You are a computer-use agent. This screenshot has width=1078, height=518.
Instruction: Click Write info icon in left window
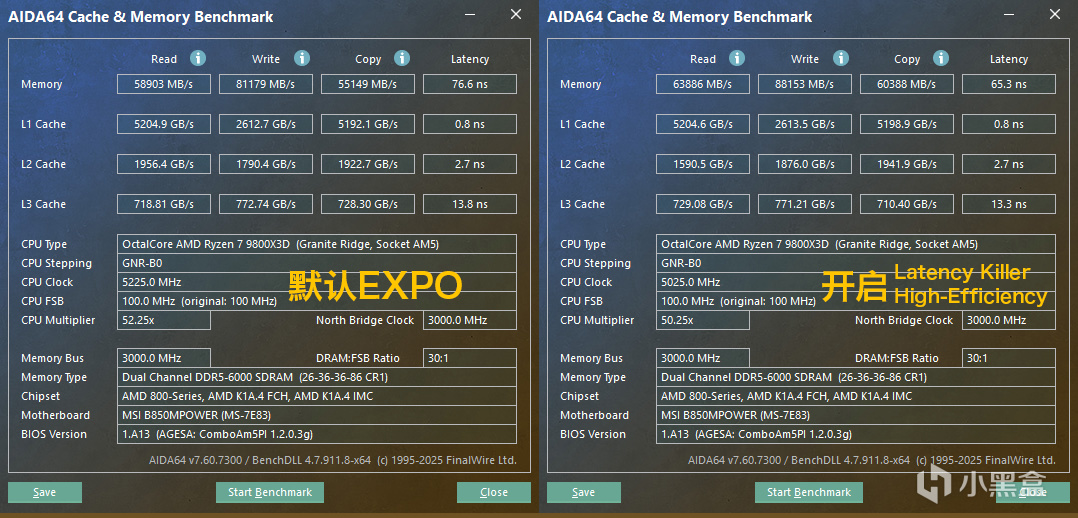(x=302, y=58)
